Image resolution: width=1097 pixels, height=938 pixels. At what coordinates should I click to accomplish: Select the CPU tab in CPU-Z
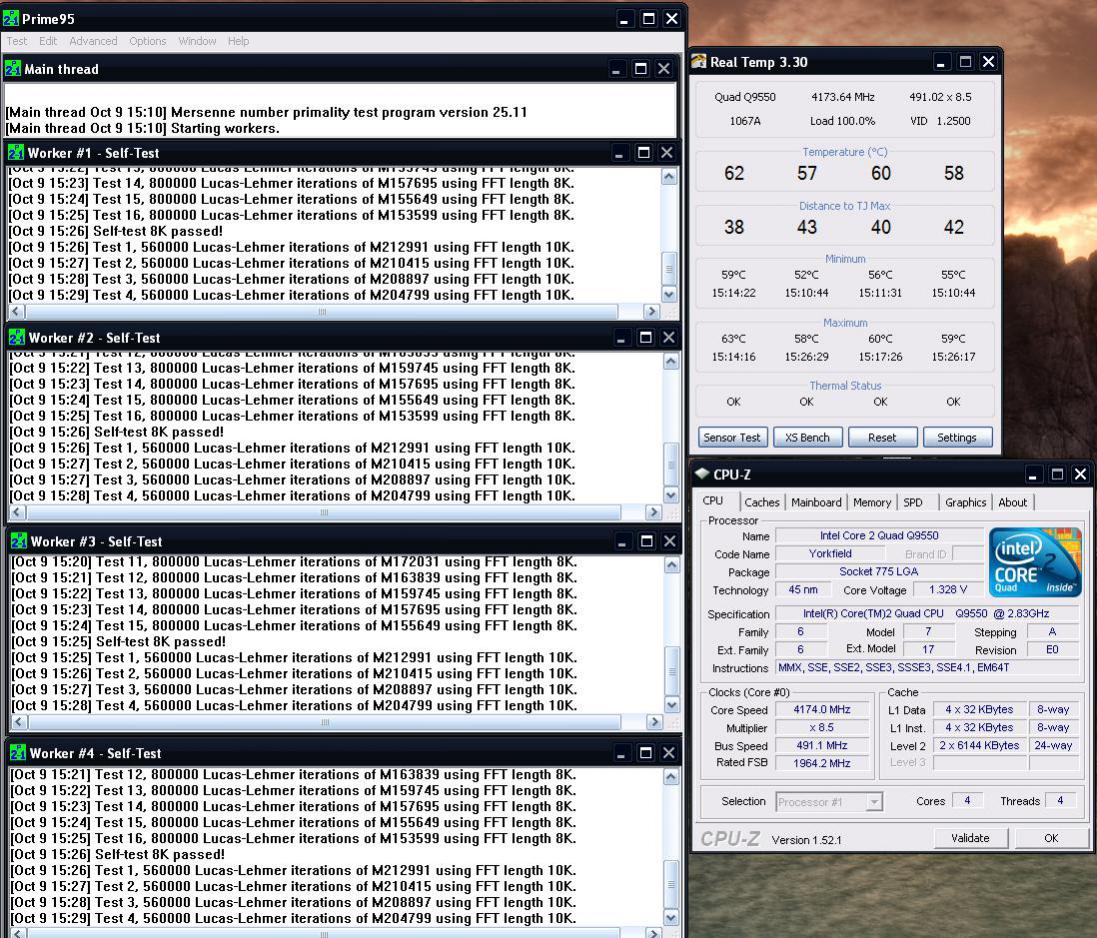point(716,501)
